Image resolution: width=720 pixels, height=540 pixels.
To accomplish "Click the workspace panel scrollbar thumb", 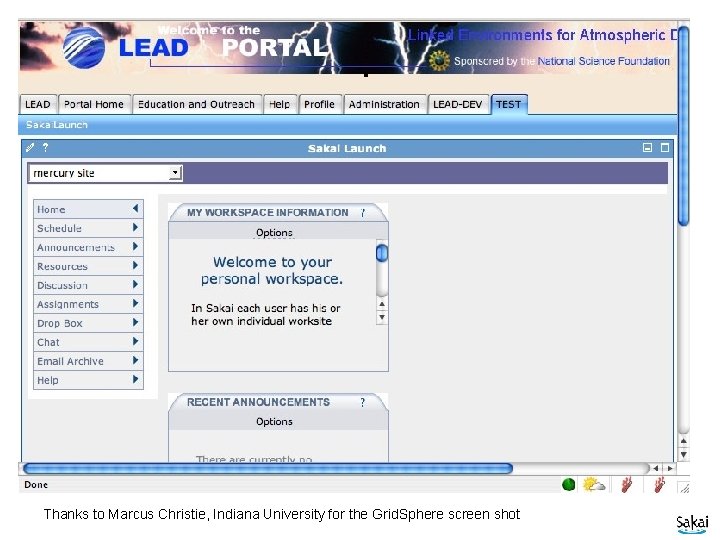I will [x=382, y=253].
